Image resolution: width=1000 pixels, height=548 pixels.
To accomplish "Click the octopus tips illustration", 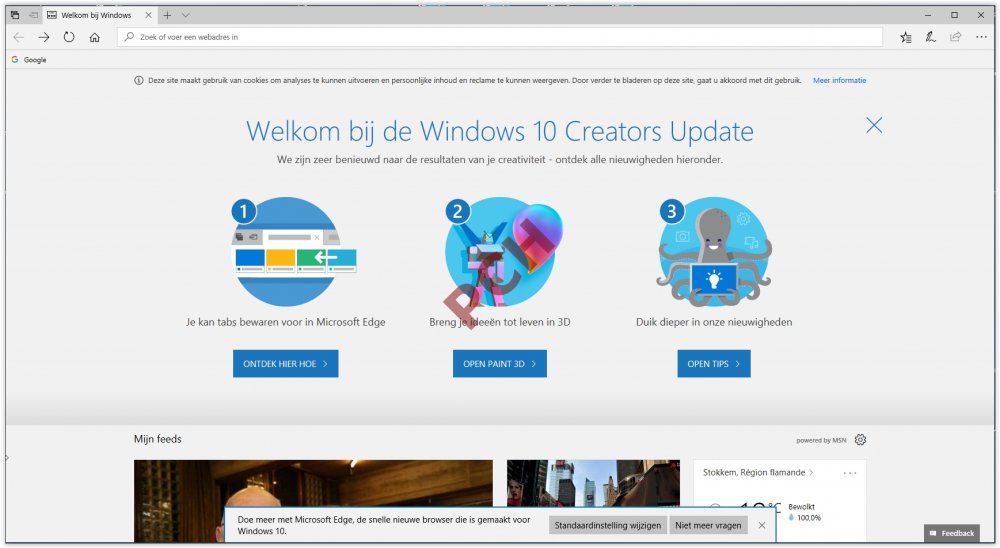I will coord(714,252).
